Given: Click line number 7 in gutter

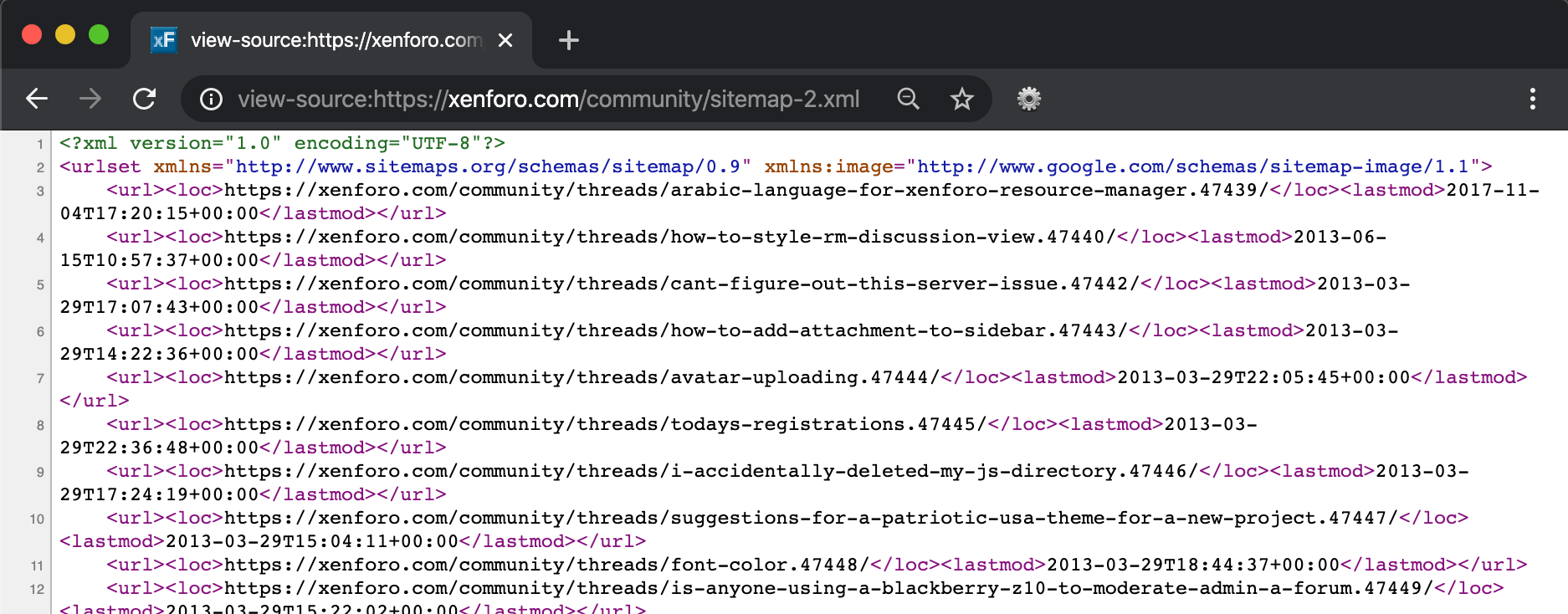Looking at the screenshot, I should coord(40,379).
